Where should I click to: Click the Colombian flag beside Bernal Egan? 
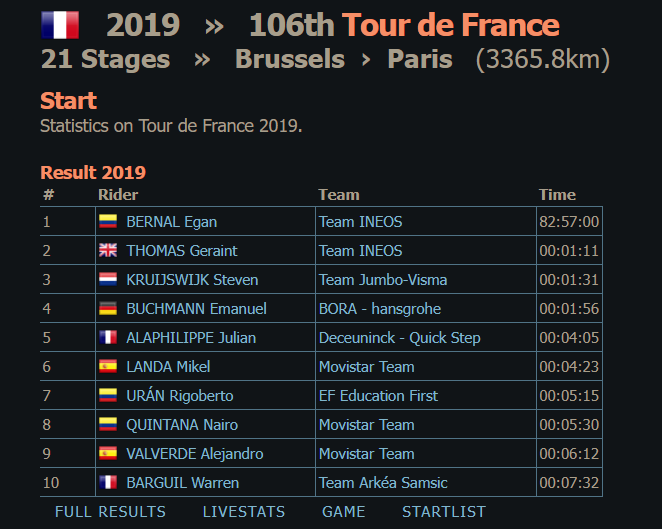(x=108, y=222)
